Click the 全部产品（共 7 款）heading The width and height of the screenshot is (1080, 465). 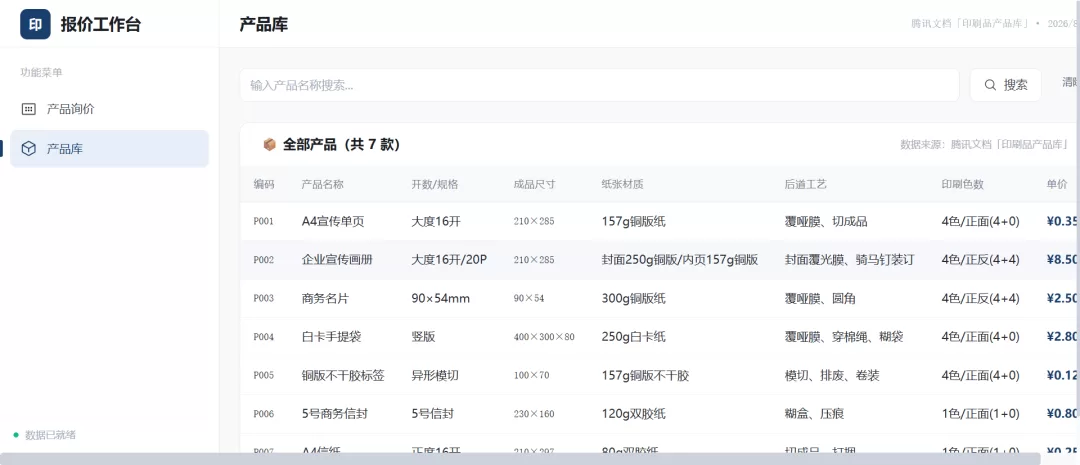click(x=342, y=145)
